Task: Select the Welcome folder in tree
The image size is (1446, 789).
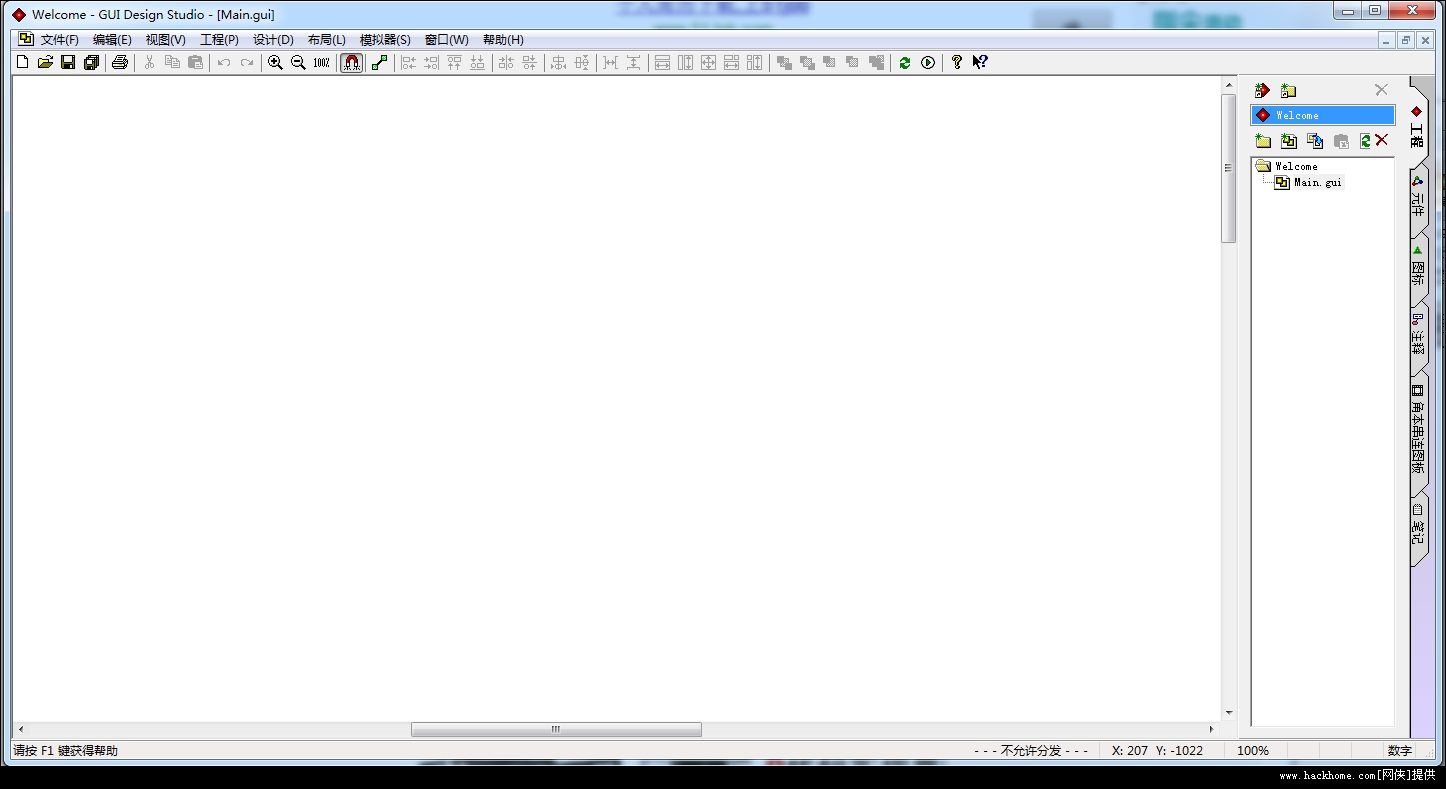Action: click(x=1287, y=166)
